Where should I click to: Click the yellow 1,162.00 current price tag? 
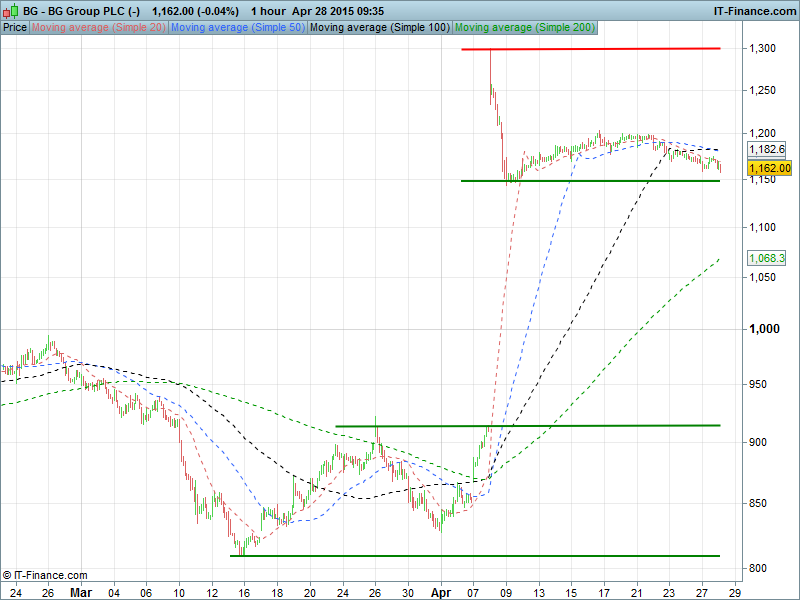(770, 169)
